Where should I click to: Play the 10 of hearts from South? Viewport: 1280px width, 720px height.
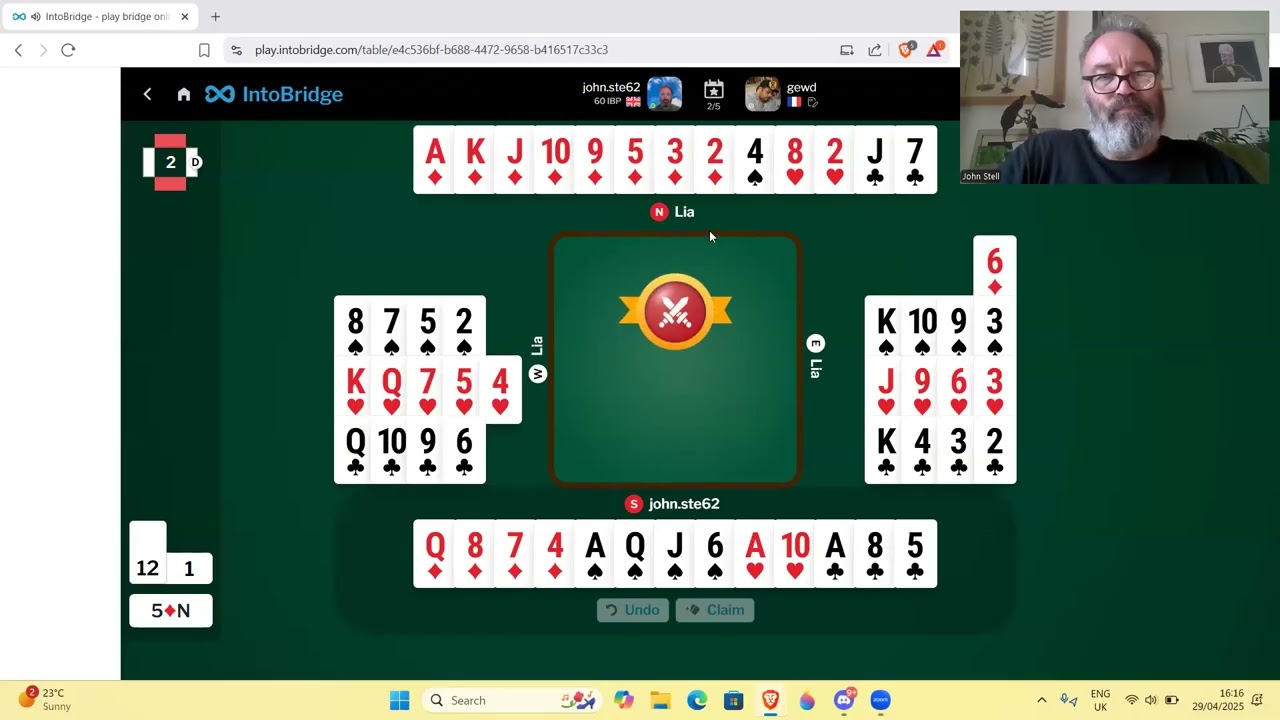(795, 554)
